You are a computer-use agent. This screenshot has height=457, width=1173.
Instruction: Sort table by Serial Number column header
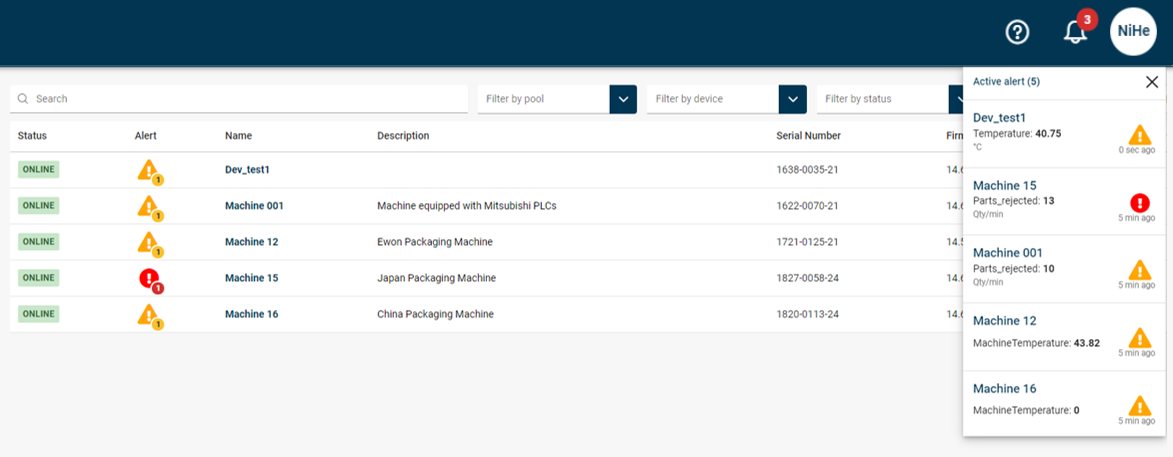click(808, 136)
